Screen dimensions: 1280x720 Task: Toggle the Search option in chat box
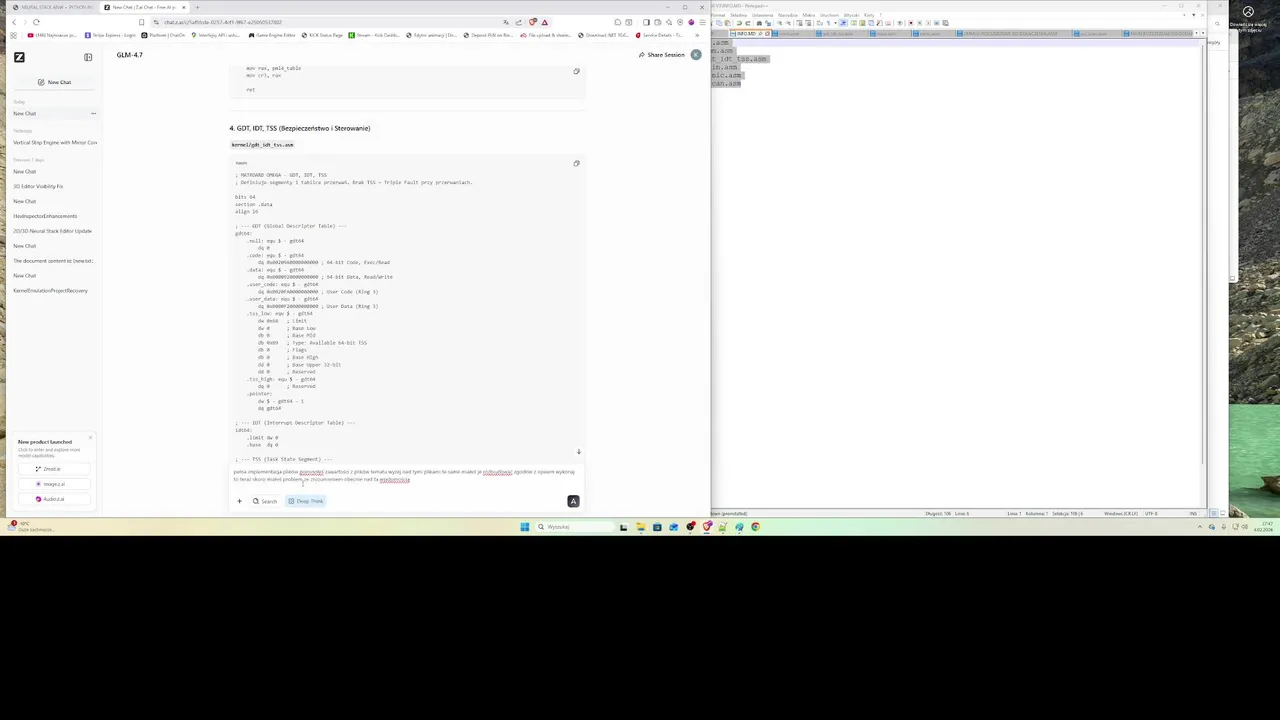tap(265, 501)
